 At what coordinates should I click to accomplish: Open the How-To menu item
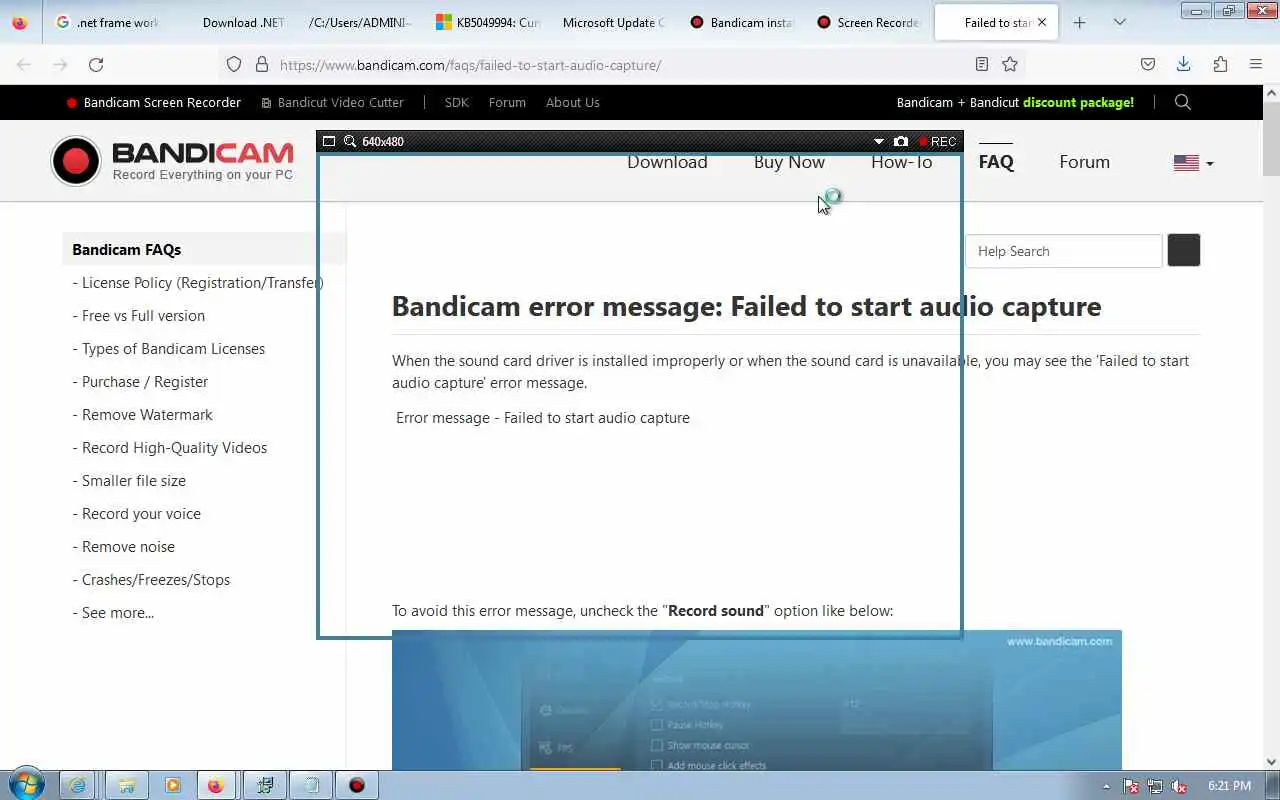901,162
